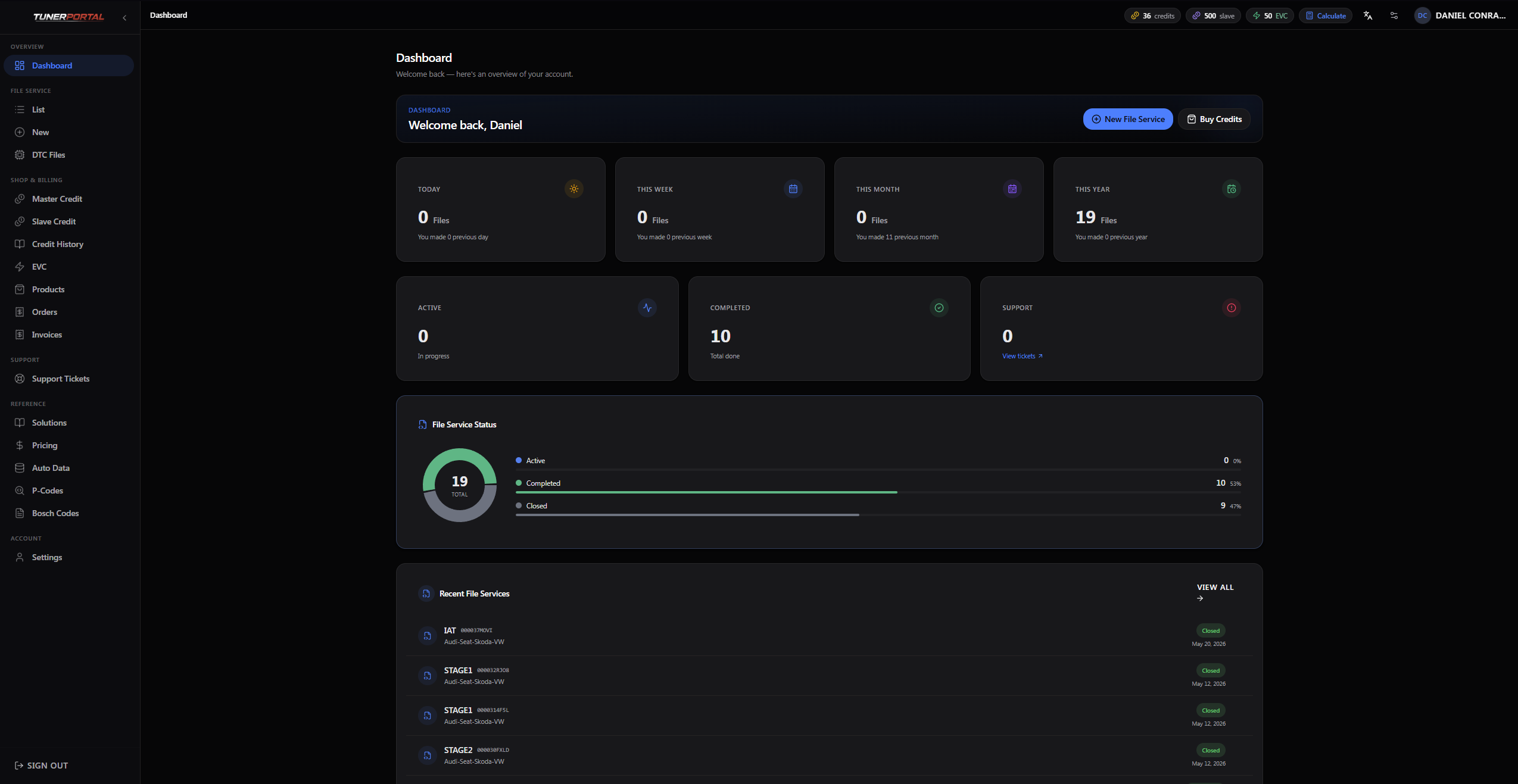Click the file icon of the IAT row

(428, 636)
